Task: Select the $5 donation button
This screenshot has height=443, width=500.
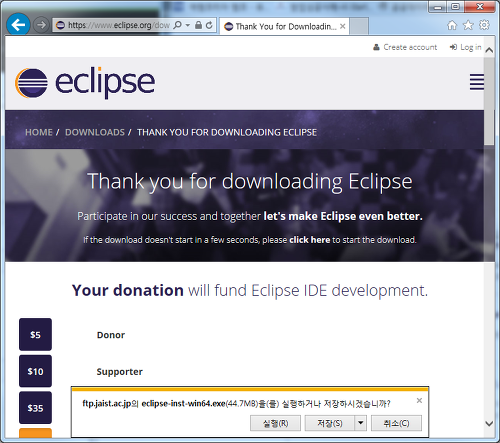Action: [x=35, y=334]
